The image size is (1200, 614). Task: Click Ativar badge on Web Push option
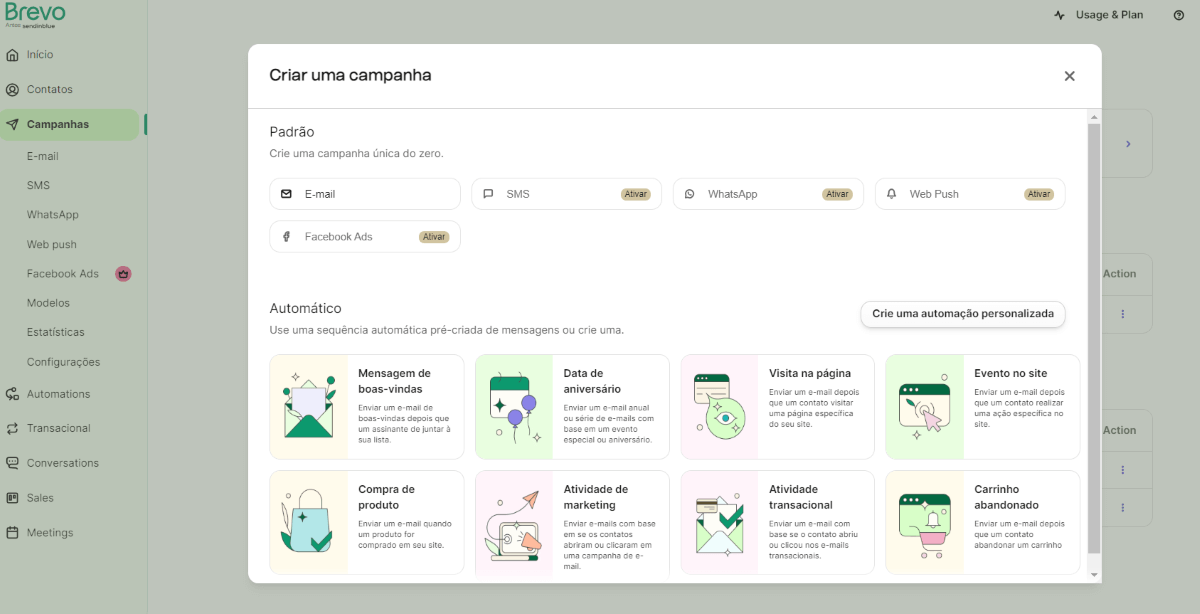(1039, 194)
